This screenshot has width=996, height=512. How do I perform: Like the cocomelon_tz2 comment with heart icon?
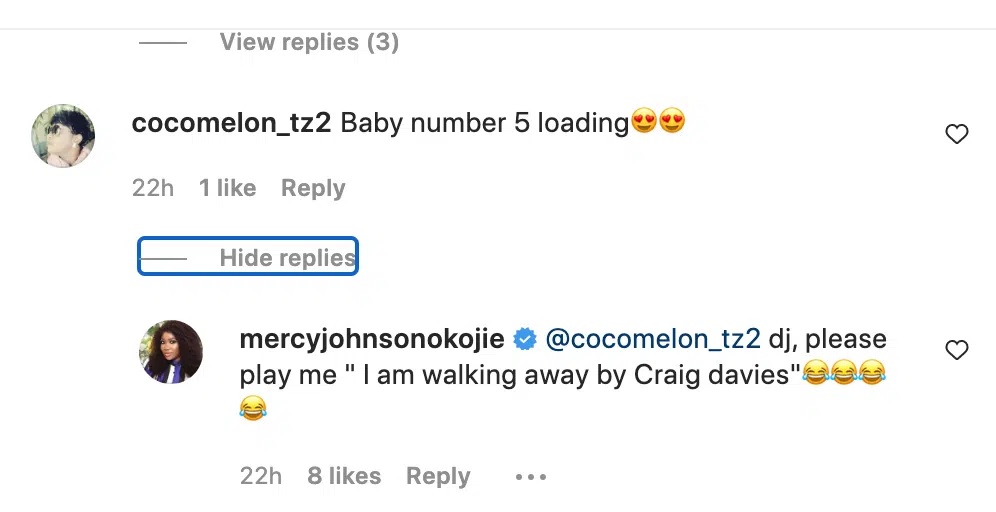[957, 134]
